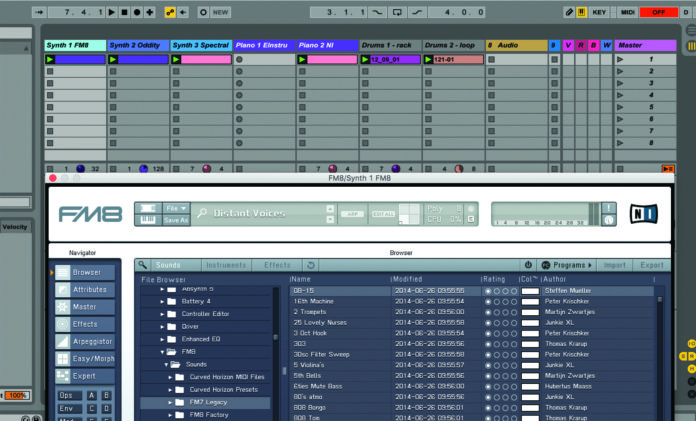696x421 pixels.
Task: Toggle the yellow automation arm button
Action: (x=170, y=12)
